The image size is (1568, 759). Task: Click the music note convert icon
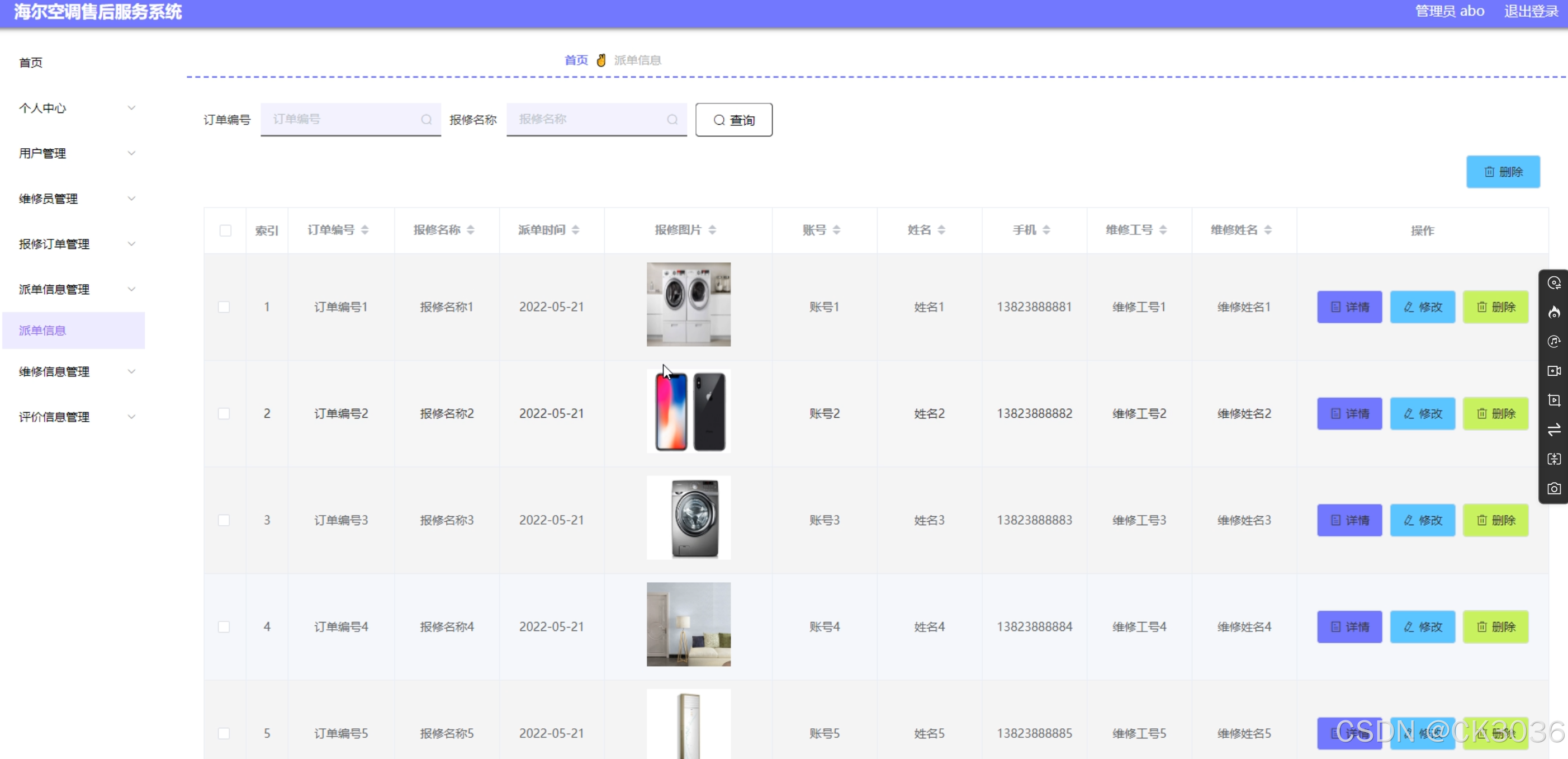tap(1553, 341)
